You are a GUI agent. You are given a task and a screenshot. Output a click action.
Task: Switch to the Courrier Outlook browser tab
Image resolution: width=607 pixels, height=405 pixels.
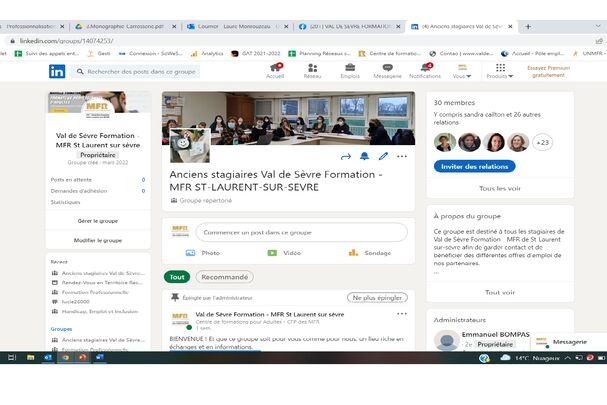pos(237,26)
